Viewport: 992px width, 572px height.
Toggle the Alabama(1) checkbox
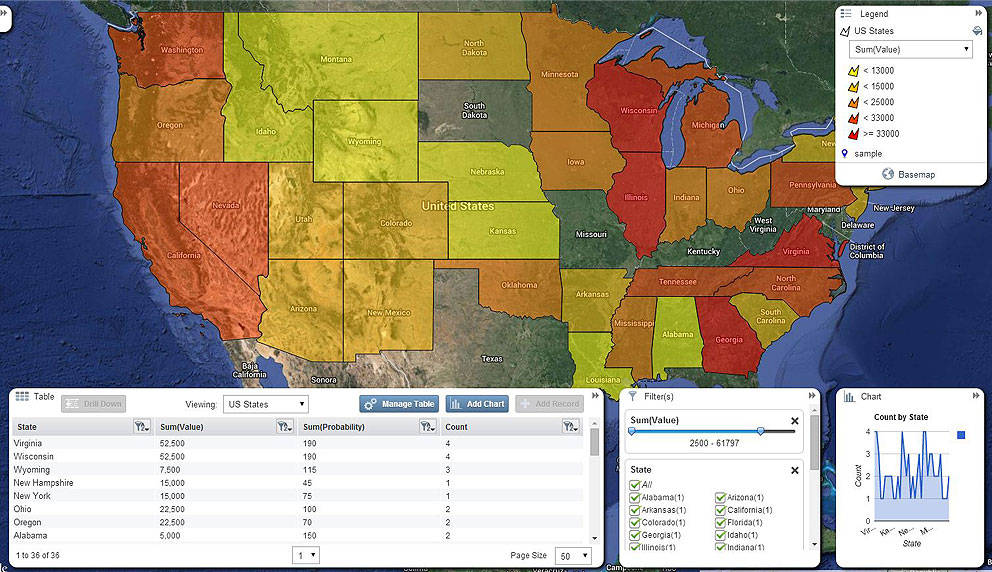point(634,498)
